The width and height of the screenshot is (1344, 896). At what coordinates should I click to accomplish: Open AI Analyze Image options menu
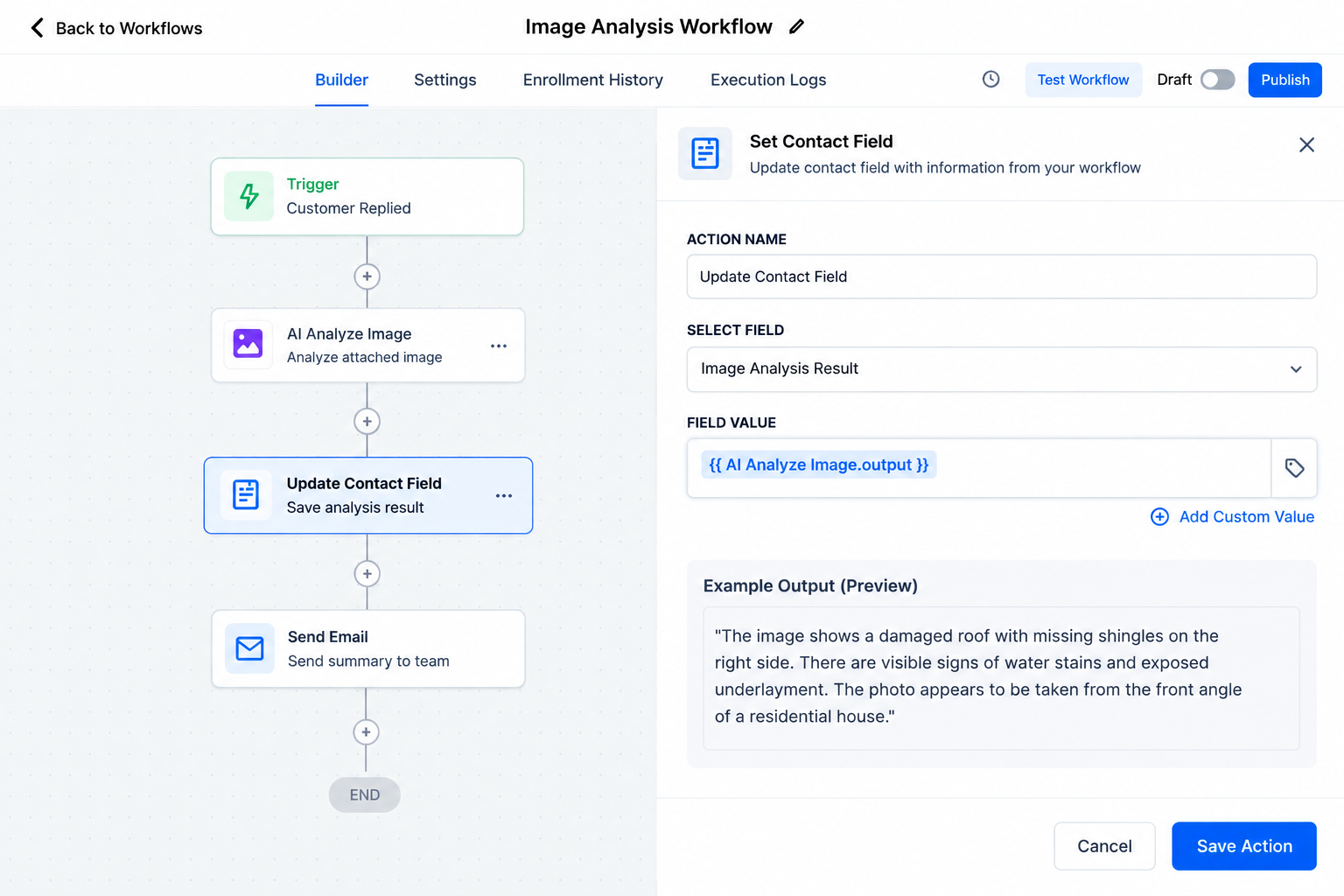coord(499,346)
